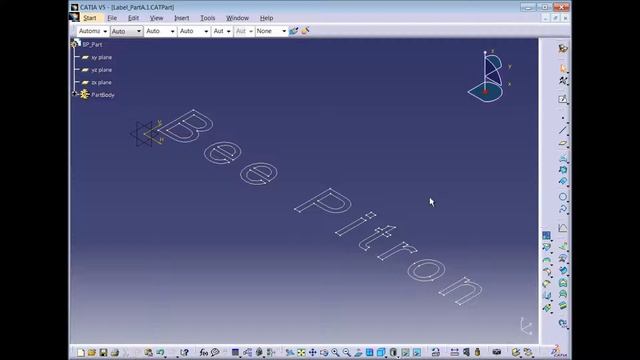This screenshot has width=640, height=360.
Task: Open the fill color Automatic dropdown
Action: tap(93, 31)
